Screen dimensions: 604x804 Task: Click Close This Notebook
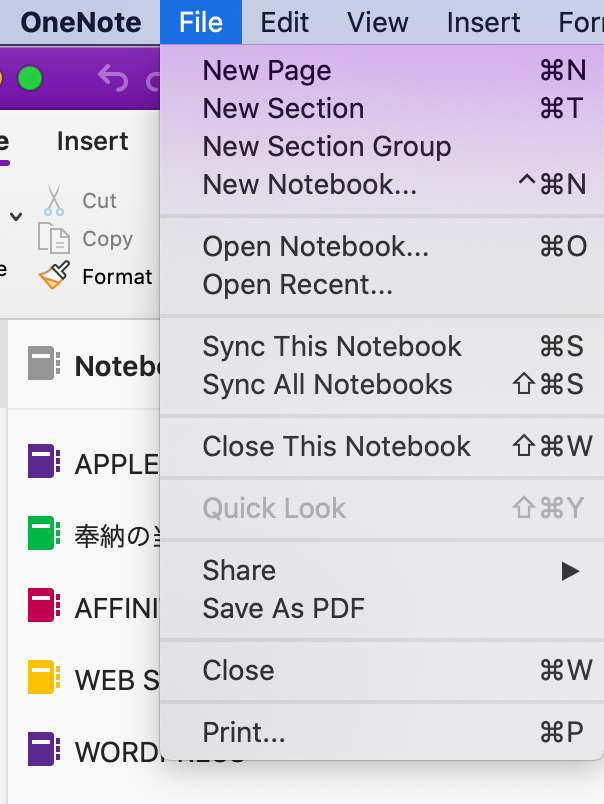(337, 446)
